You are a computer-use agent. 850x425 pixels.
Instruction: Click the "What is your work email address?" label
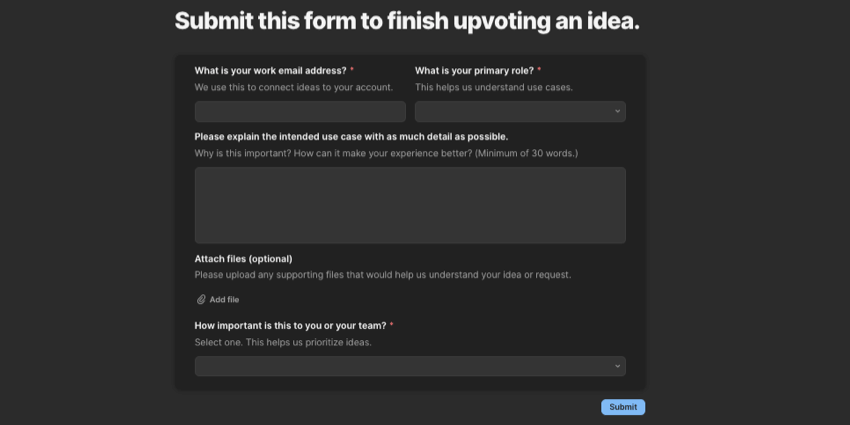270,71
